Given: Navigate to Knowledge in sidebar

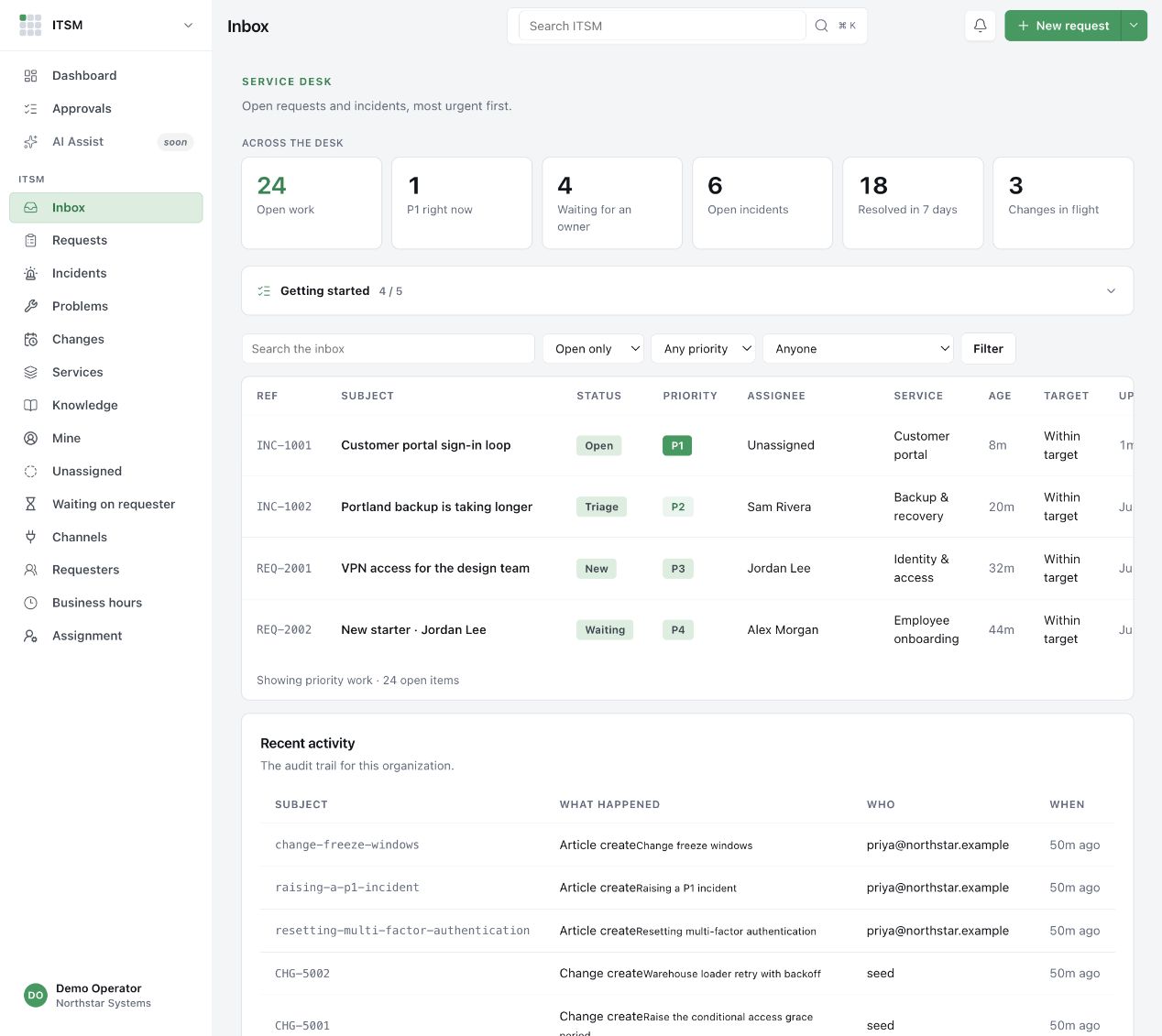Looking at the screenshot, I should point(106,406).
